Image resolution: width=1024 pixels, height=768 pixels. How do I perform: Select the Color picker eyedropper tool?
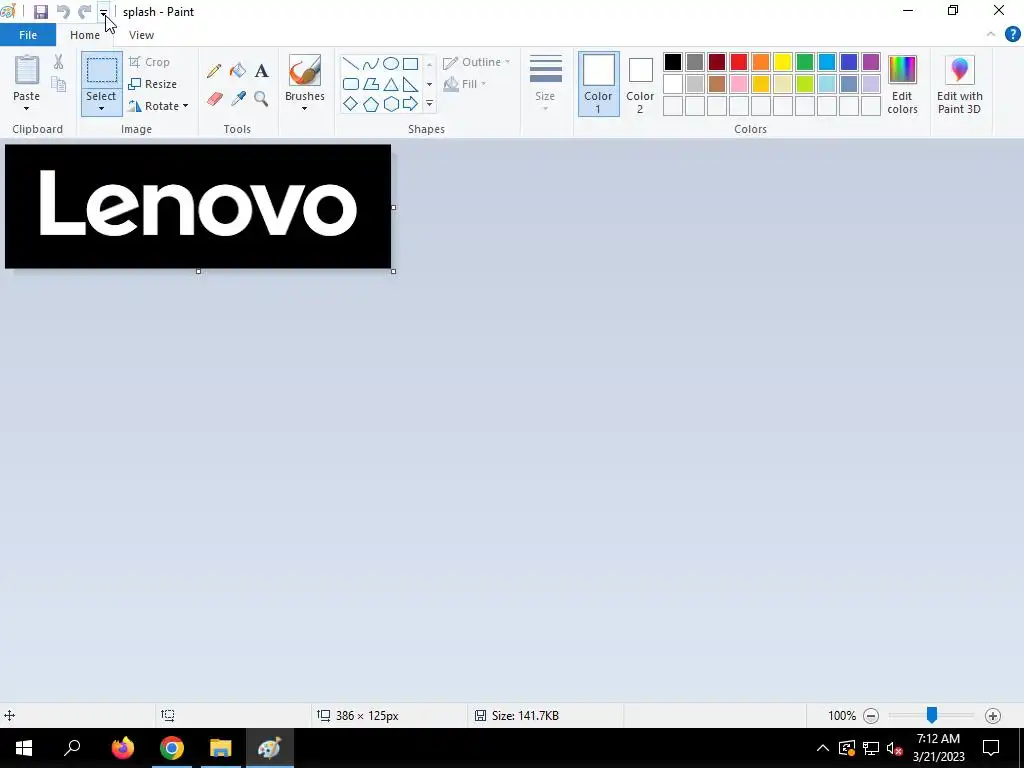[238, 99]
